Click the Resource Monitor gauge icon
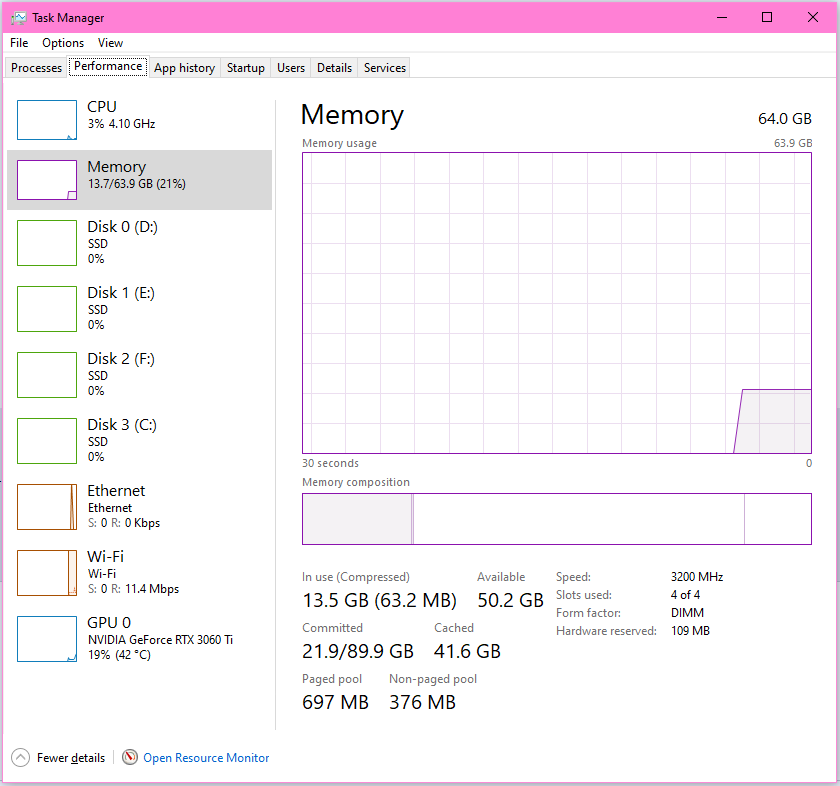 coord(130,757)
